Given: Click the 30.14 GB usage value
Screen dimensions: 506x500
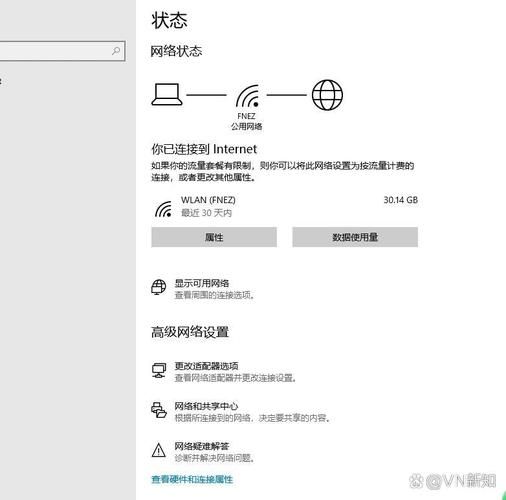Looking at the screenshot, I should click(x=401, y=200).
